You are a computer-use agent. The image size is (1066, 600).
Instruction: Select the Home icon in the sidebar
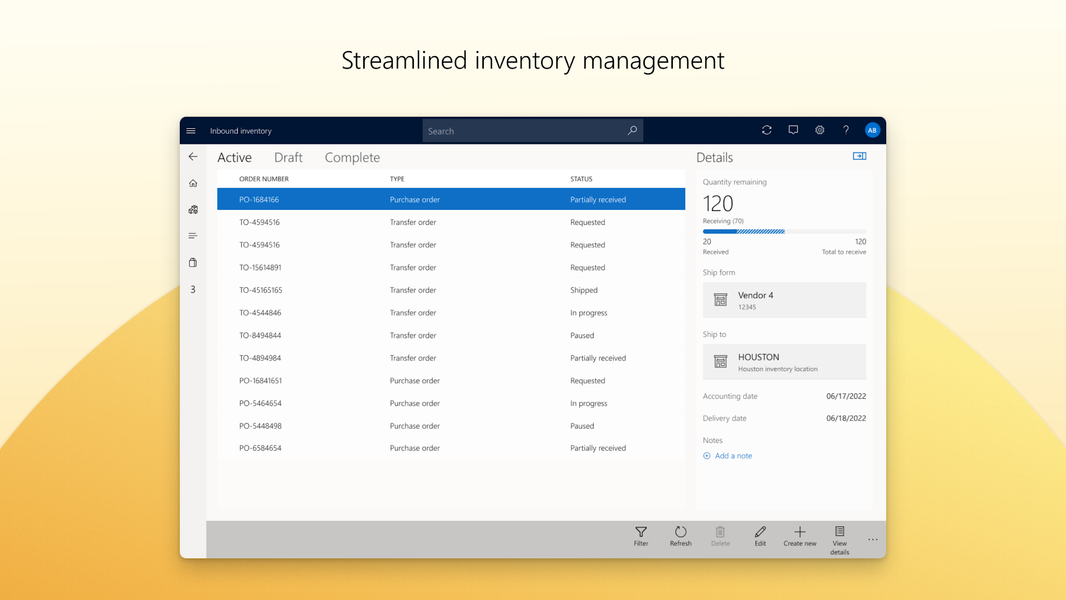[192, 183]
